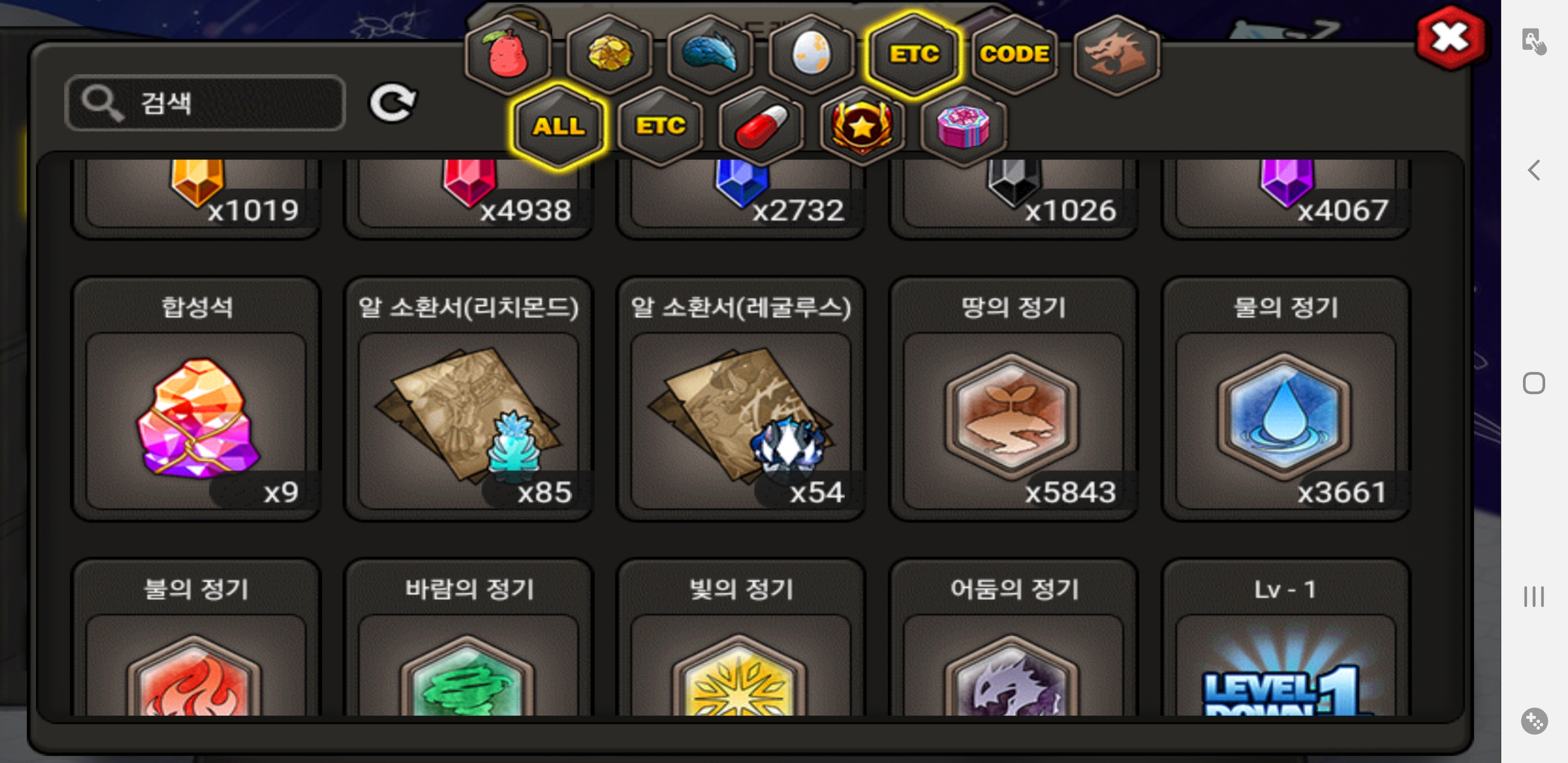Select the Lv - 1 level down item

click(x=1286, y=637)
